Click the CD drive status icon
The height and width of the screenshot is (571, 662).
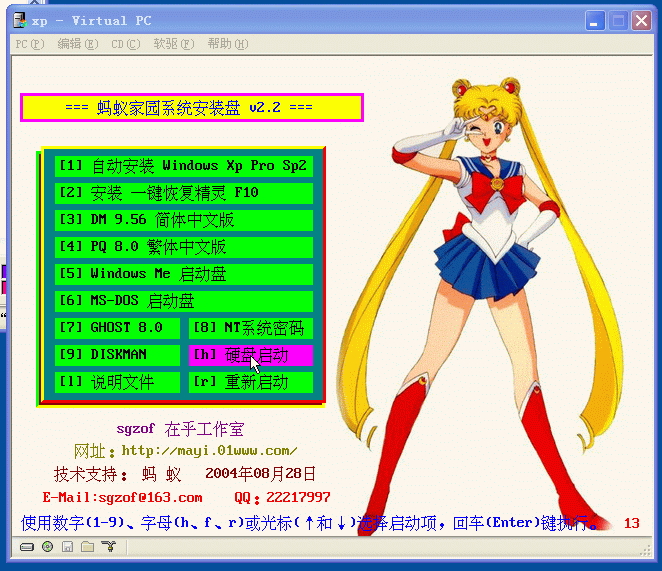coord(48,547)
